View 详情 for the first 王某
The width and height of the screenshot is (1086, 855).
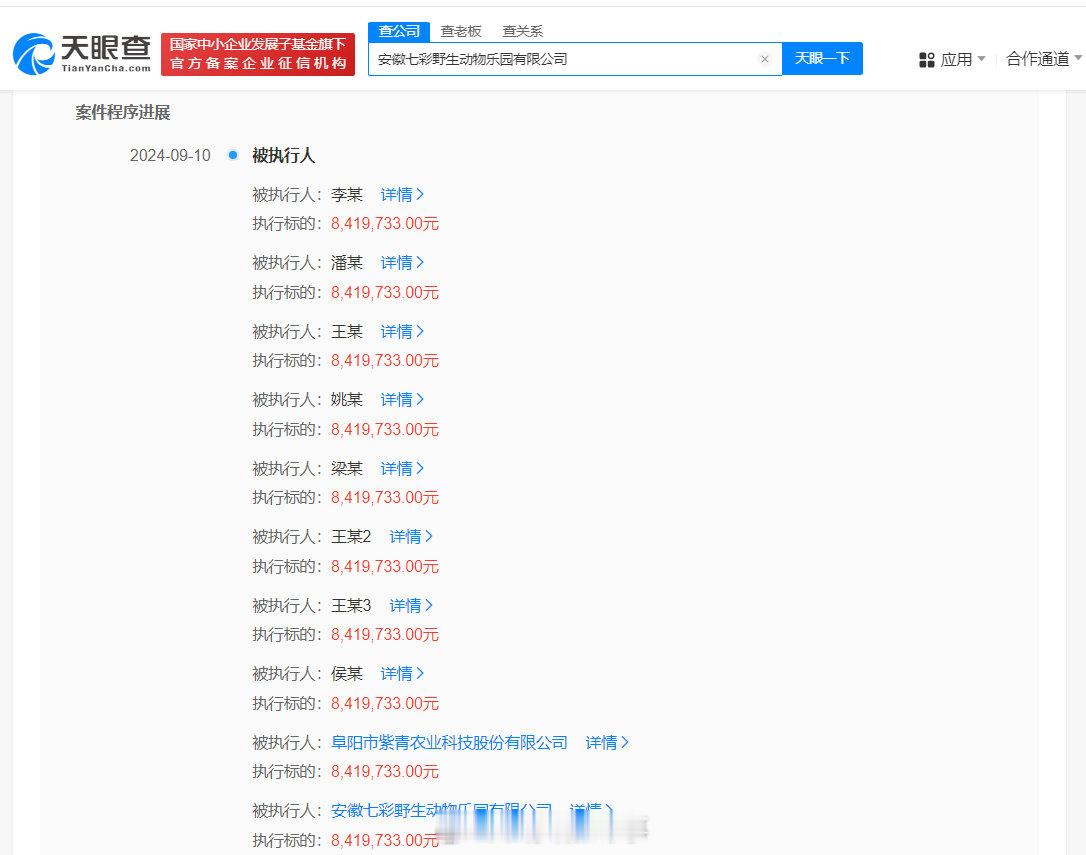click(402, 332)
